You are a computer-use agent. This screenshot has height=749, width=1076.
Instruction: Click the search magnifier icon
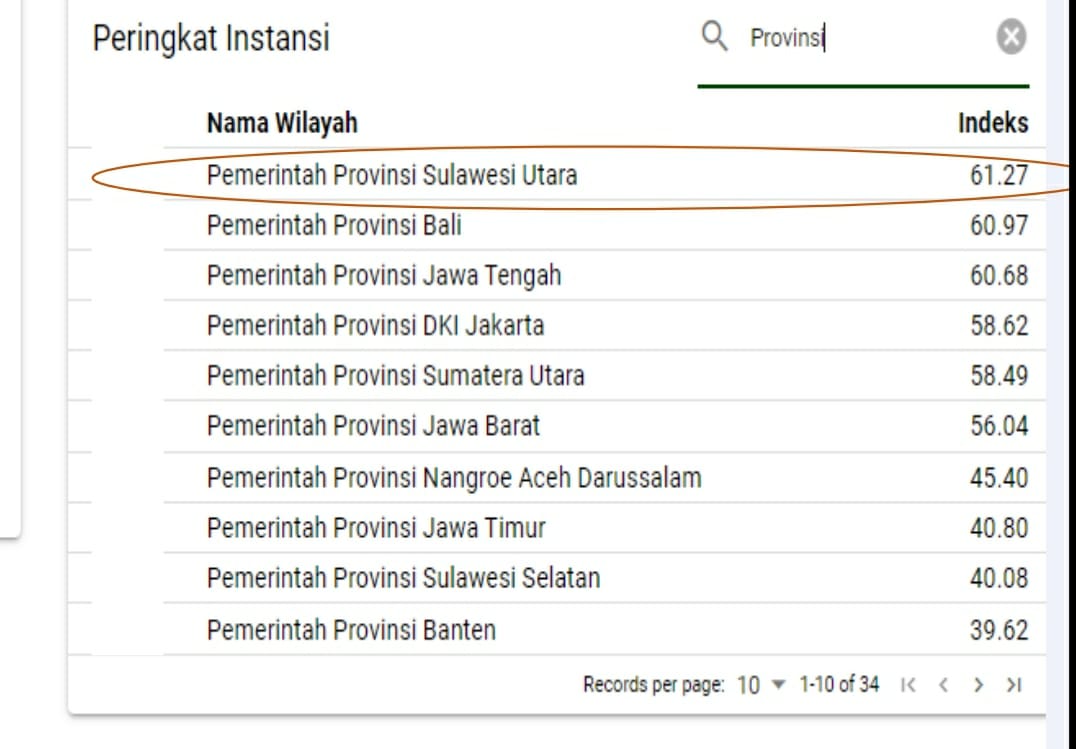tap(714, 36)
